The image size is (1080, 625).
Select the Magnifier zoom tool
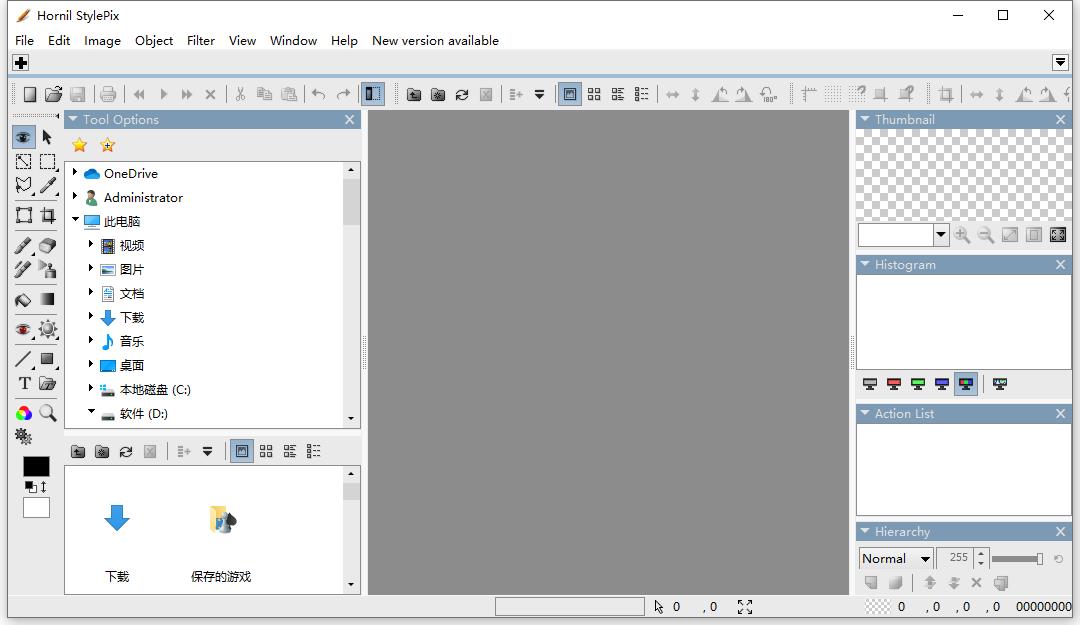[47, 413]
